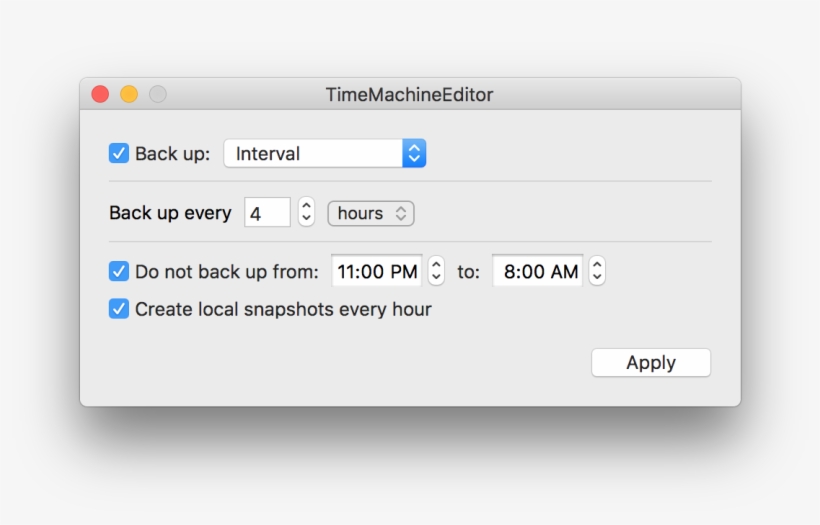
Task: Click the Back up every label
Action: 170,213
